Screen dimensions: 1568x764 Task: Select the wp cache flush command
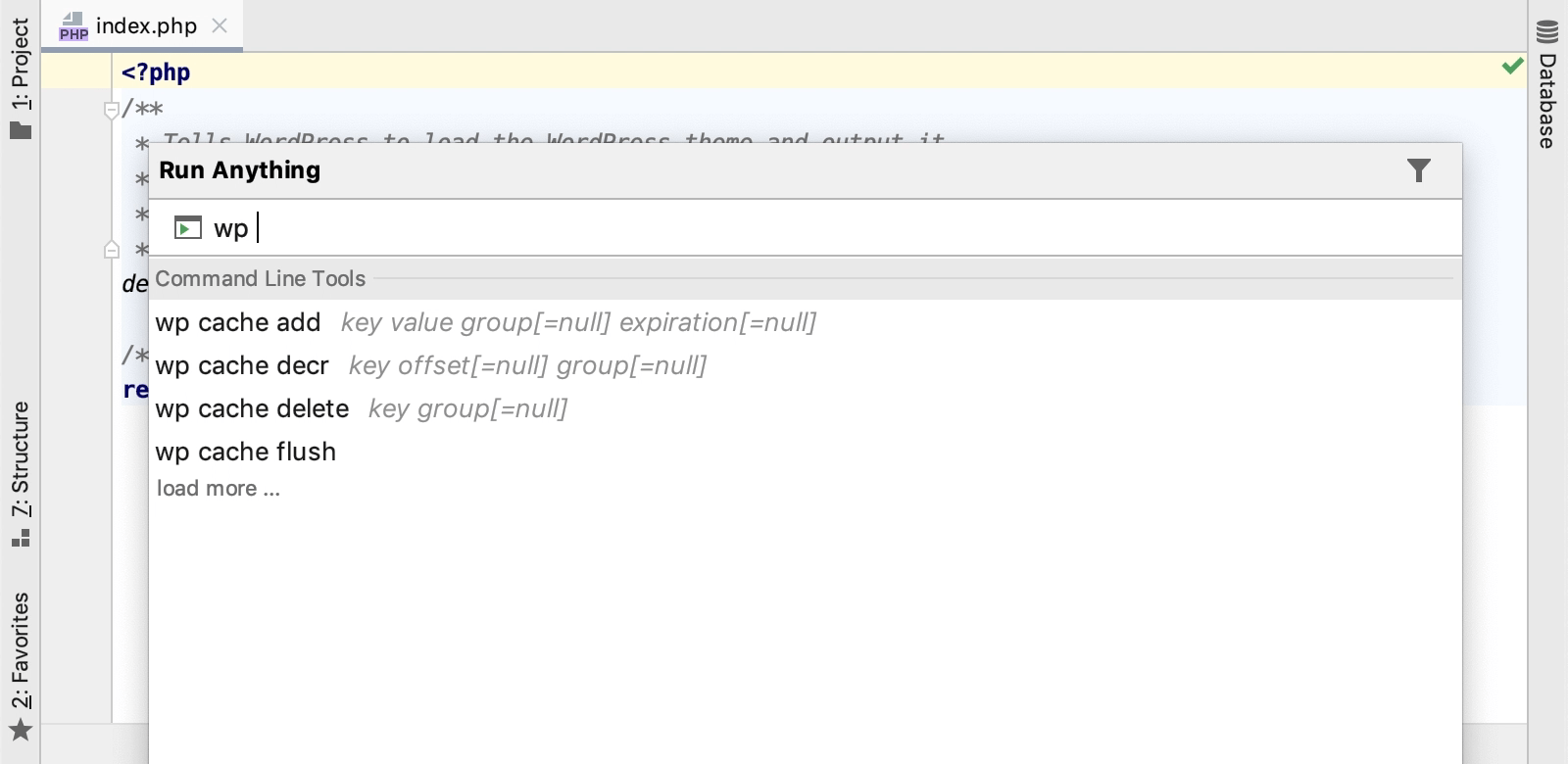click(x=805, y=452)
